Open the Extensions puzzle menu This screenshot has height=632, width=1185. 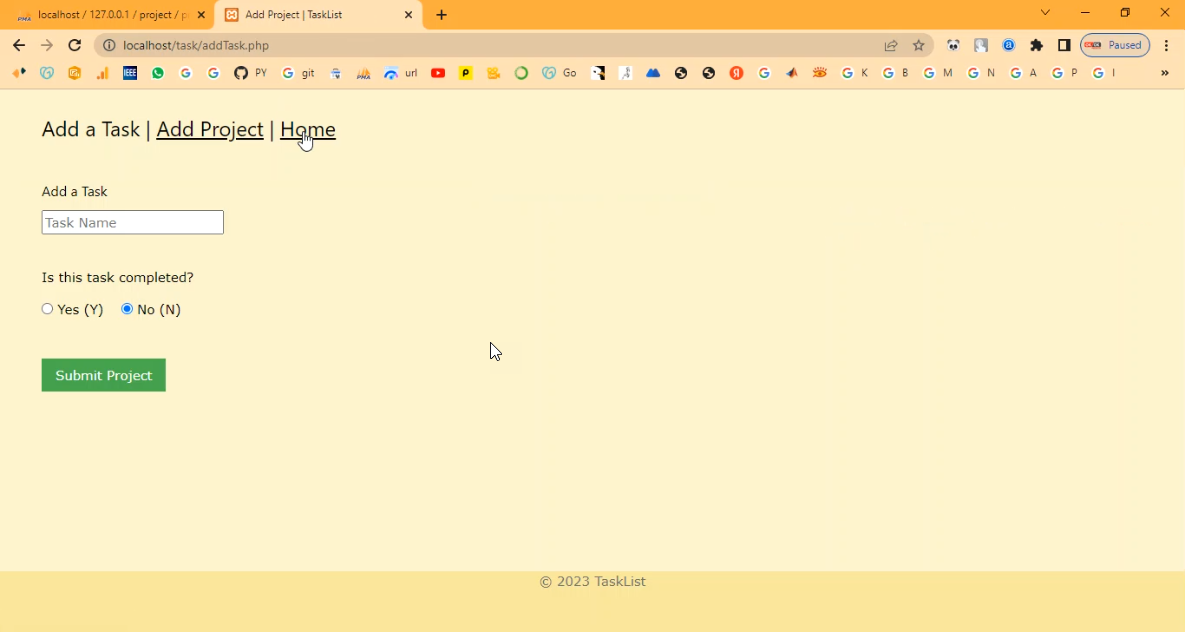point(1036,45)
